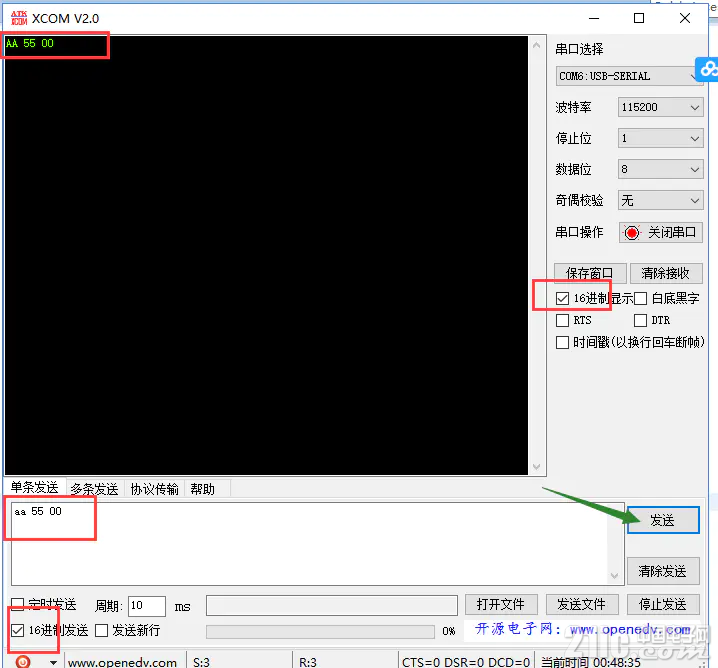Click the file send progress bar

(x=320, y=631)
